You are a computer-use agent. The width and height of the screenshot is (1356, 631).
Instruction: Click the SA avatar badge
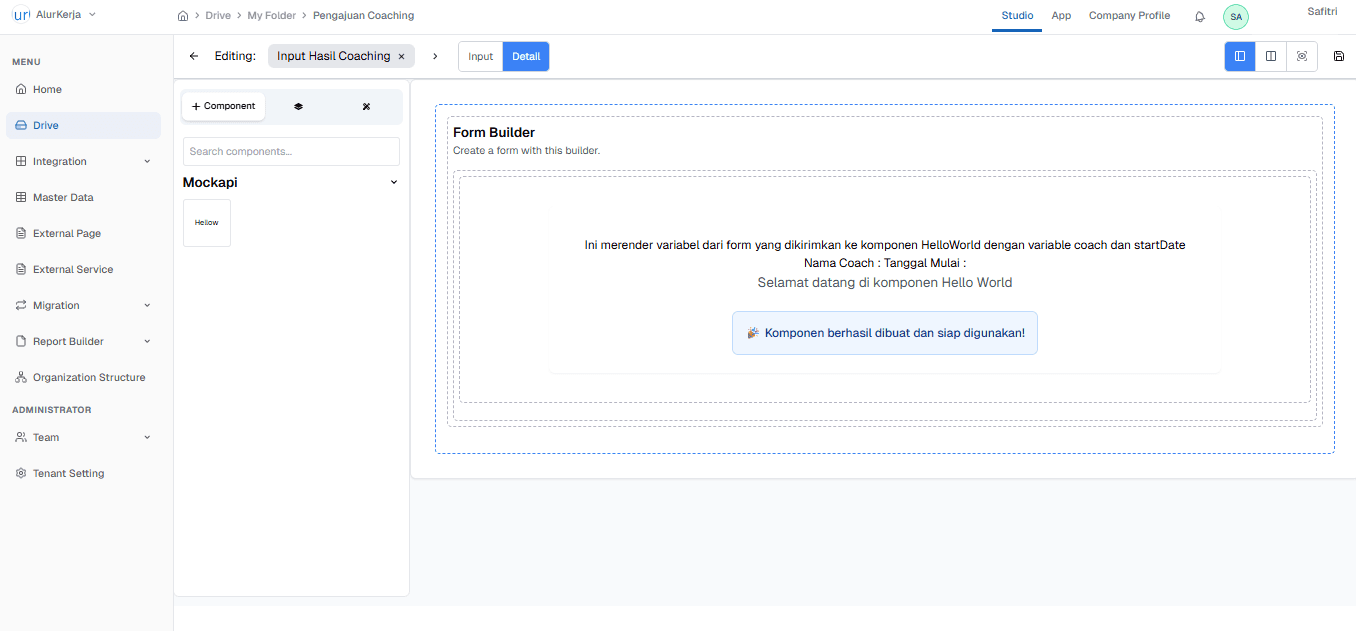(1236, 16)
